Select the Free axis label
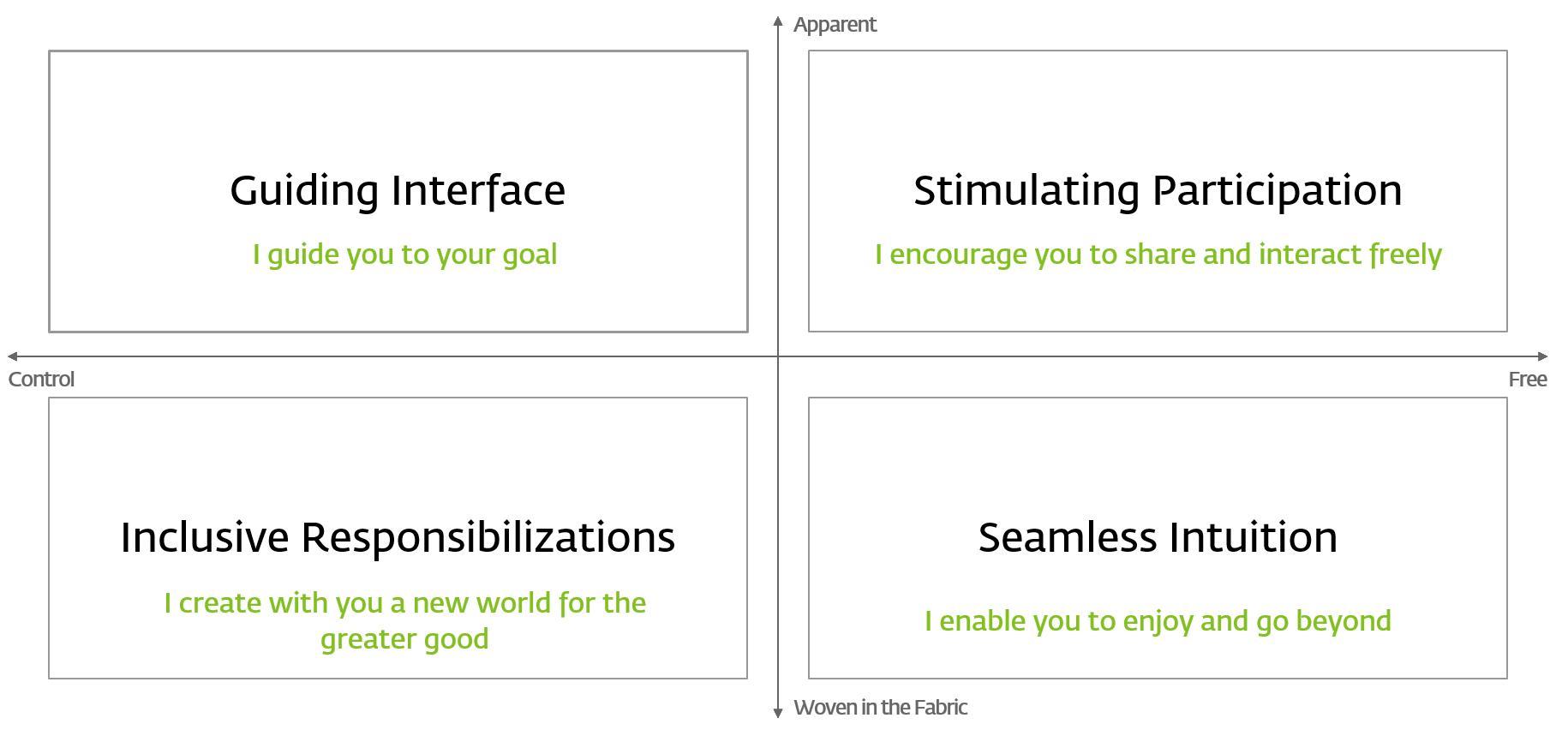Screen dimensions: 1568x736 click(1528, 380)
